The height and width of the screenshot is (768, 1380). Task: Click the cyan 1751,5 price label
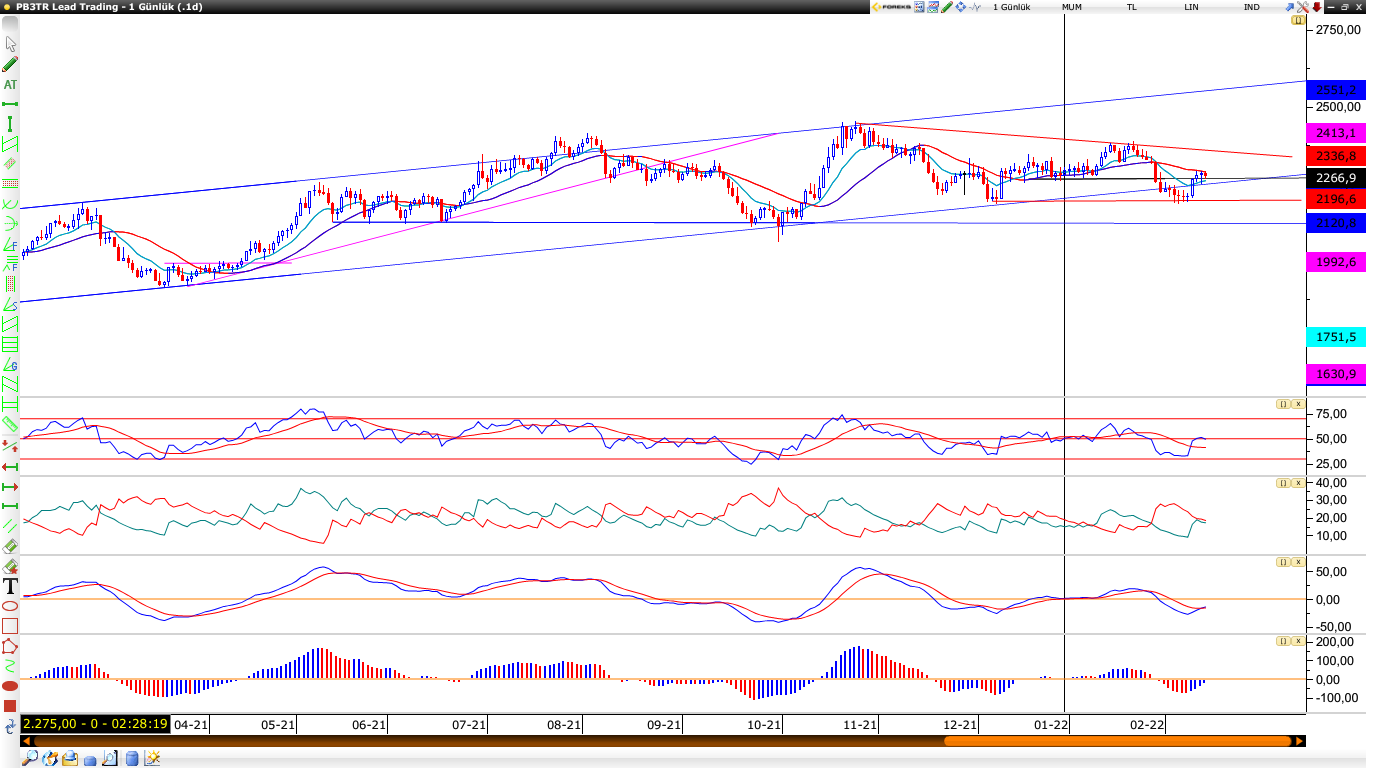click(1336, 337)
